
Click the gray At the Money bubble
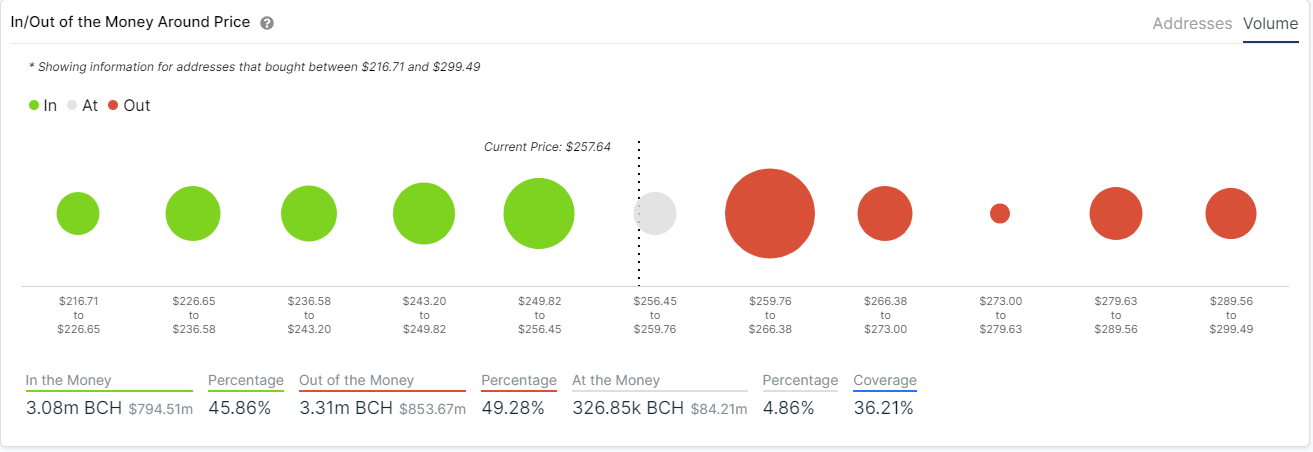click(x=655, y=213)
